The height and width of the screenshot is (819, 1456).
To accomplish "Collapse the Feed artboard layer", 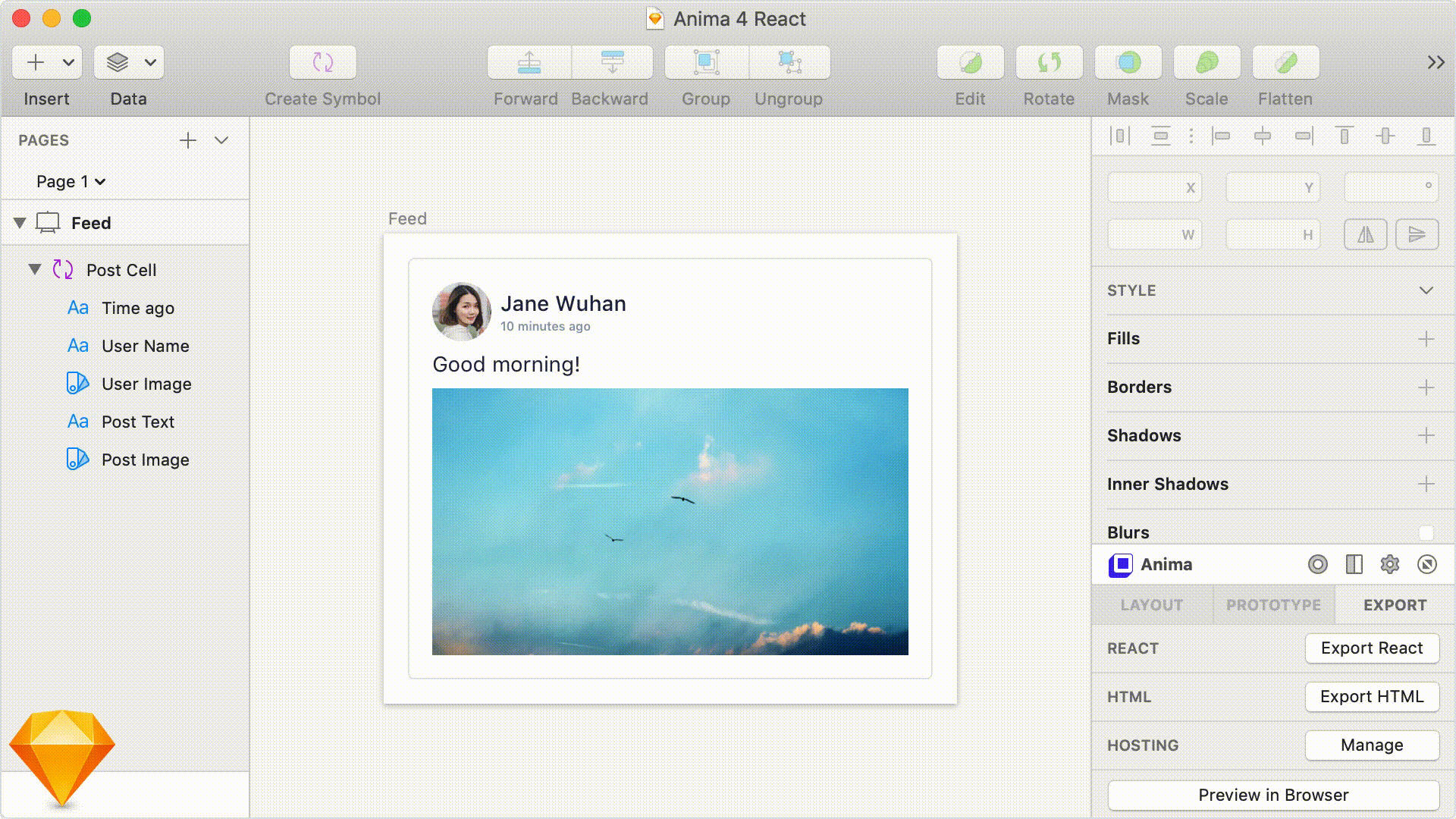I will pyautogui.click(x=20, y=223).
